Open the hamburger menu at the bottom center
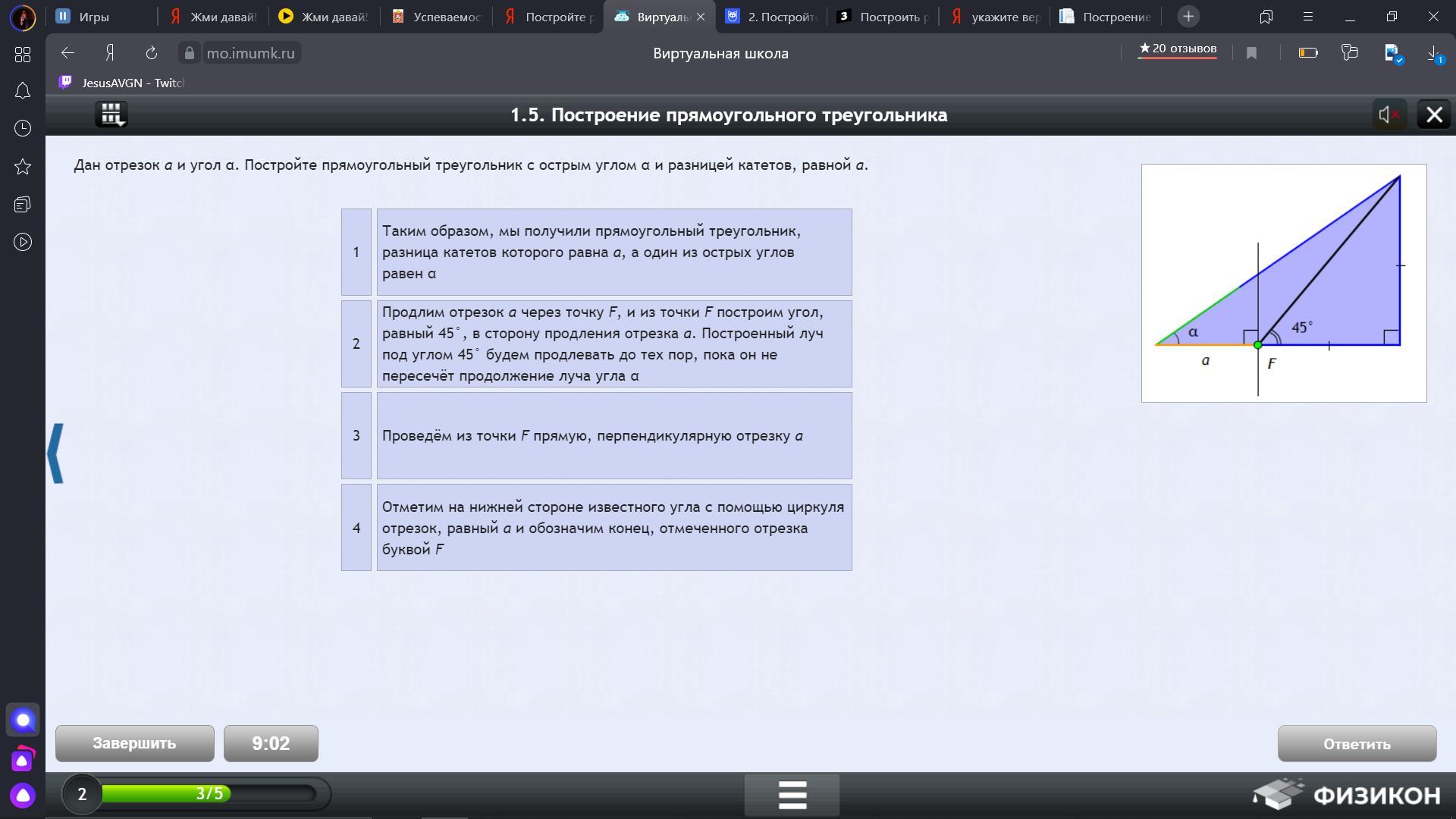The height and width of the screenshot is (819, 1456). click(792, 795)
